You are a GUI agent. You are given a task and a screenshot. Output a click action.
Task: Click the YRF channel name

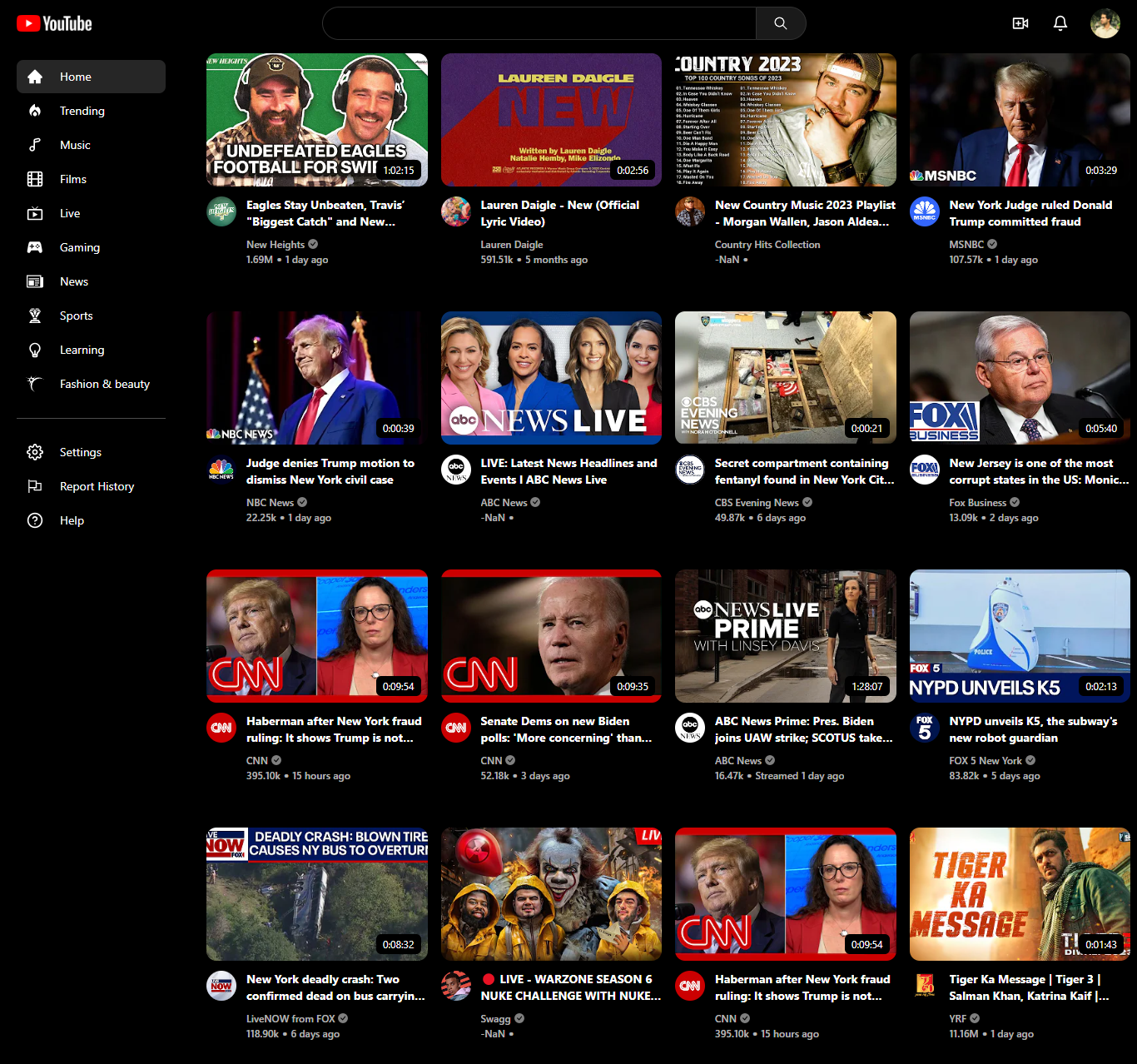click(x=958, y=1018)
